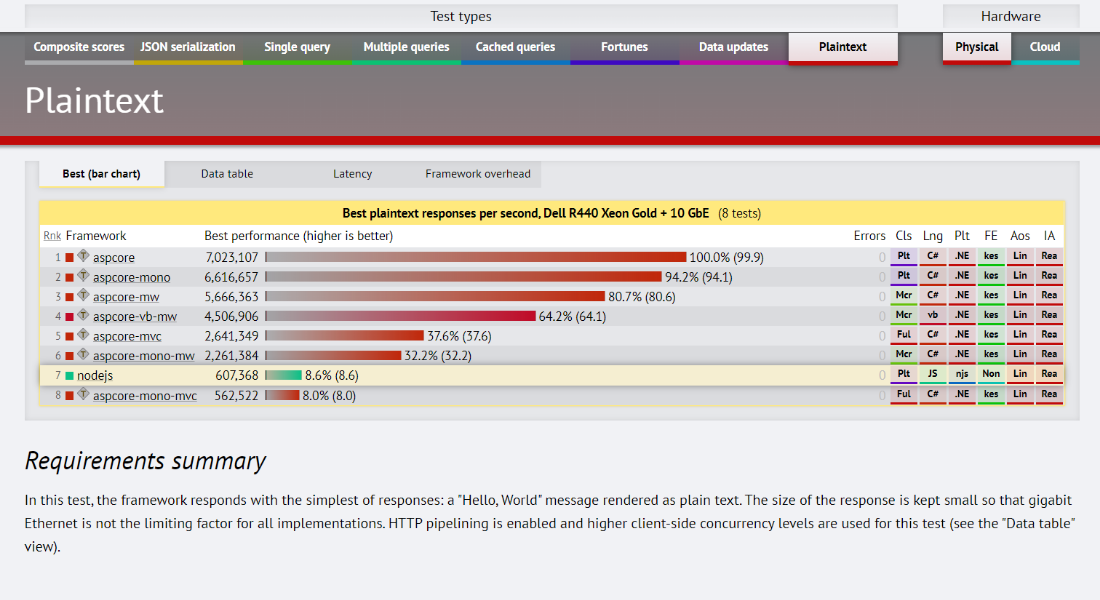Screen dimensions: 1100x600
Task: Click the Cls column header
Action: [904, 236]
